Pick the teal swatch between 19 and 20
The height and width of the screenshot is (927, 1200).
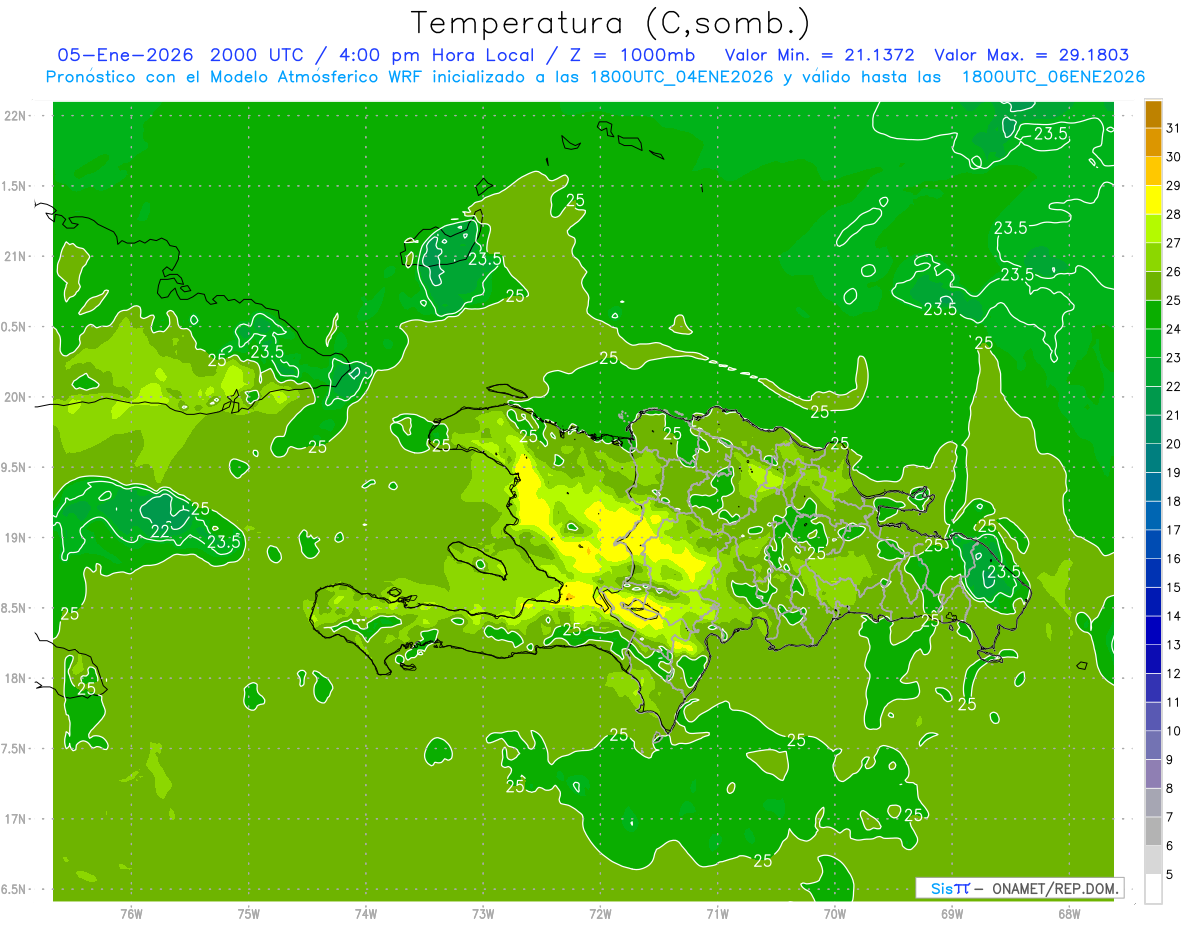pos(1153,458)
